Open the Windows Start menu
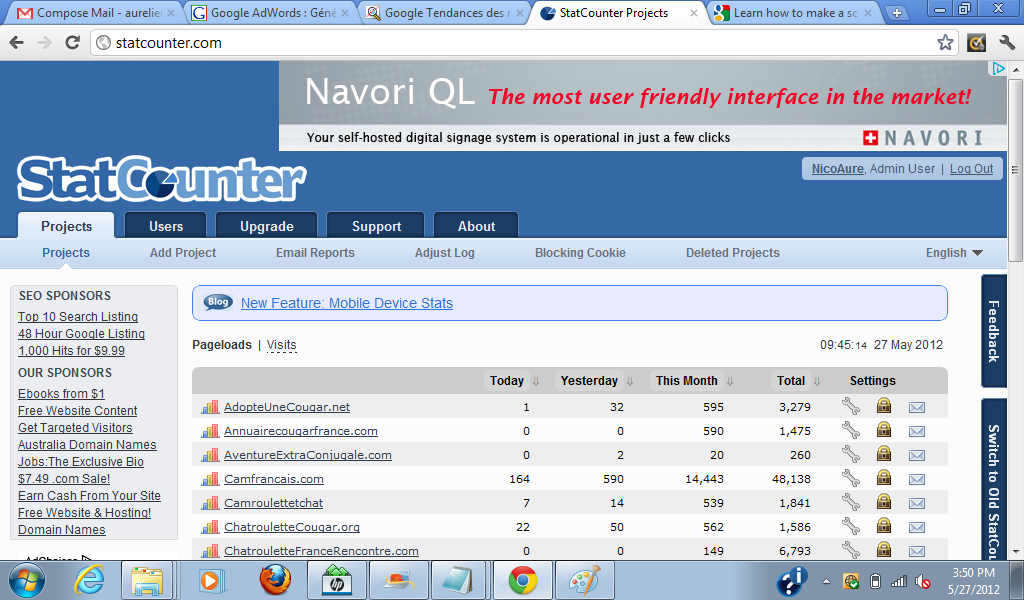 [x=27, y=580]
